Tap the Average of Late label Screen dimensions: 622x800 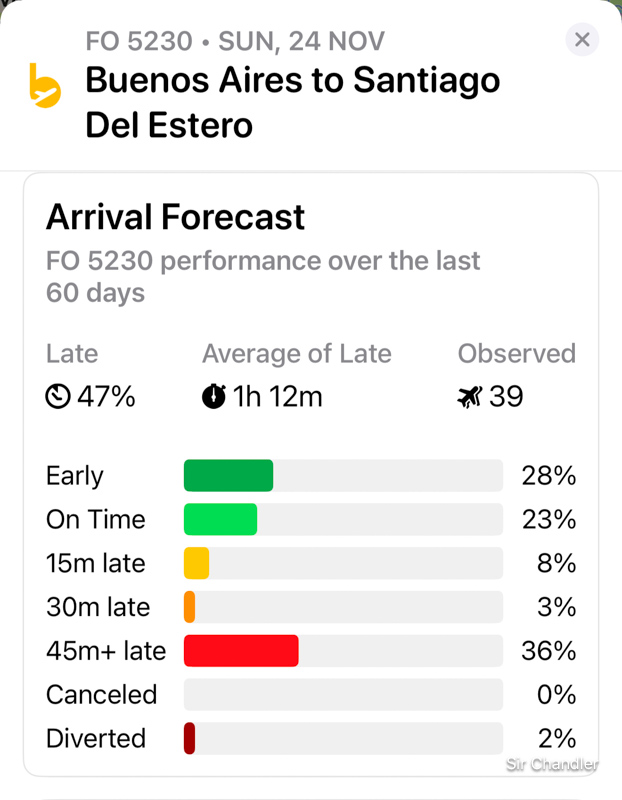click(x=296, y=354)
